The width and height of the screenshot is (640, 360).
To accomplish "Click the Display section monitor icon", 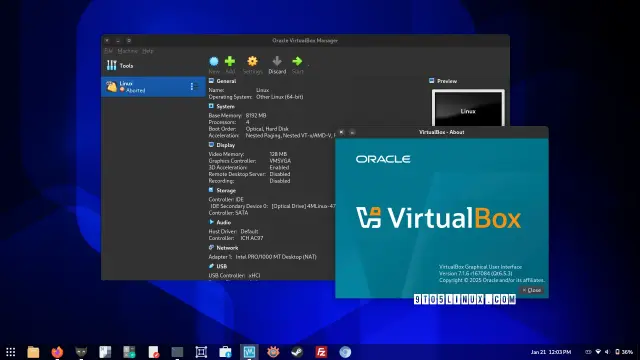I will click(211, 145).
